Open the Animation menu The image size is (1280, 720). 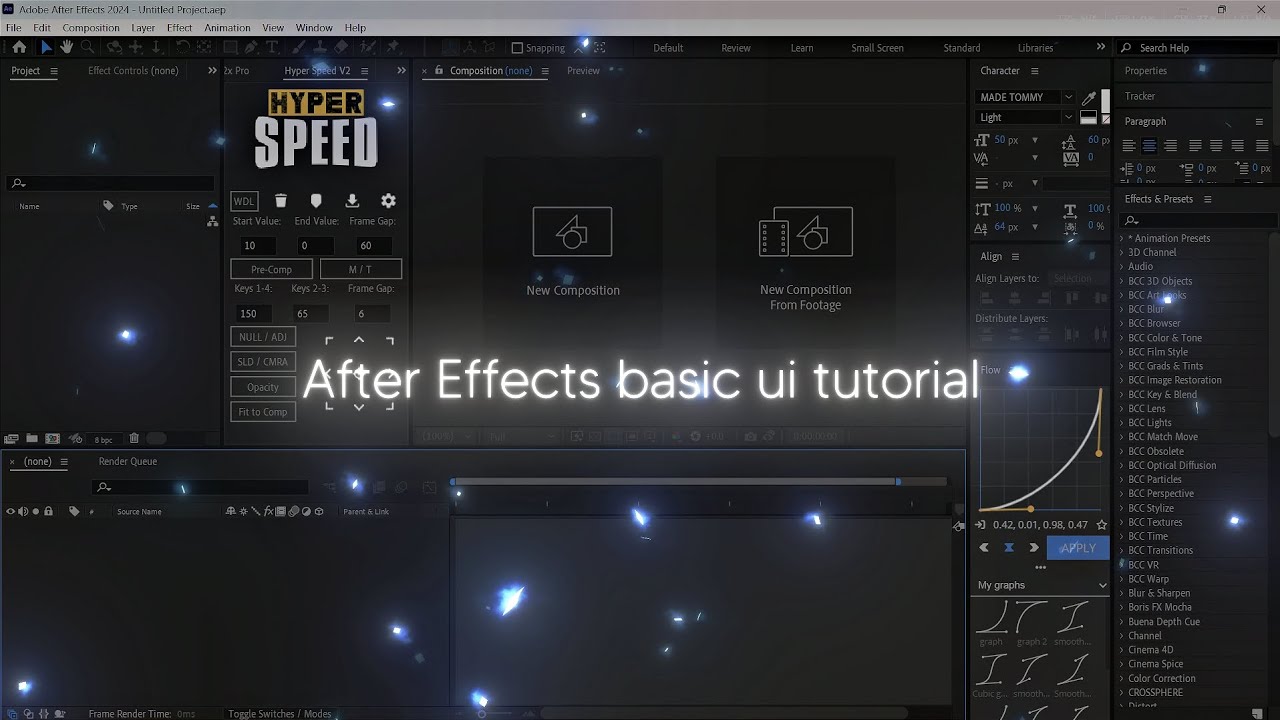click(x=228, y=28)
